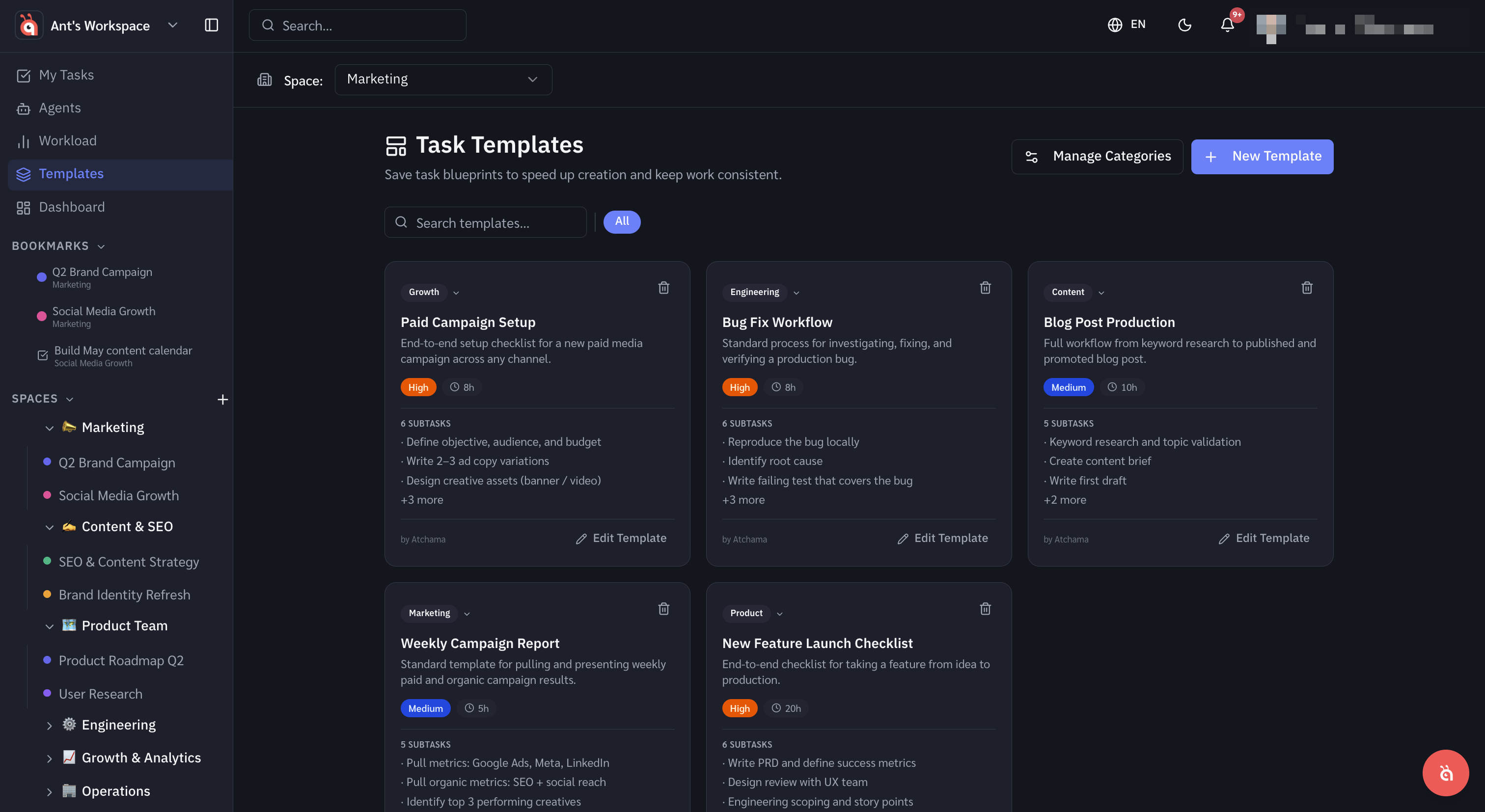Delete the Paid Campaign Setup template
This screenshot has width=1485, height=812.
(x=663, y=288)
